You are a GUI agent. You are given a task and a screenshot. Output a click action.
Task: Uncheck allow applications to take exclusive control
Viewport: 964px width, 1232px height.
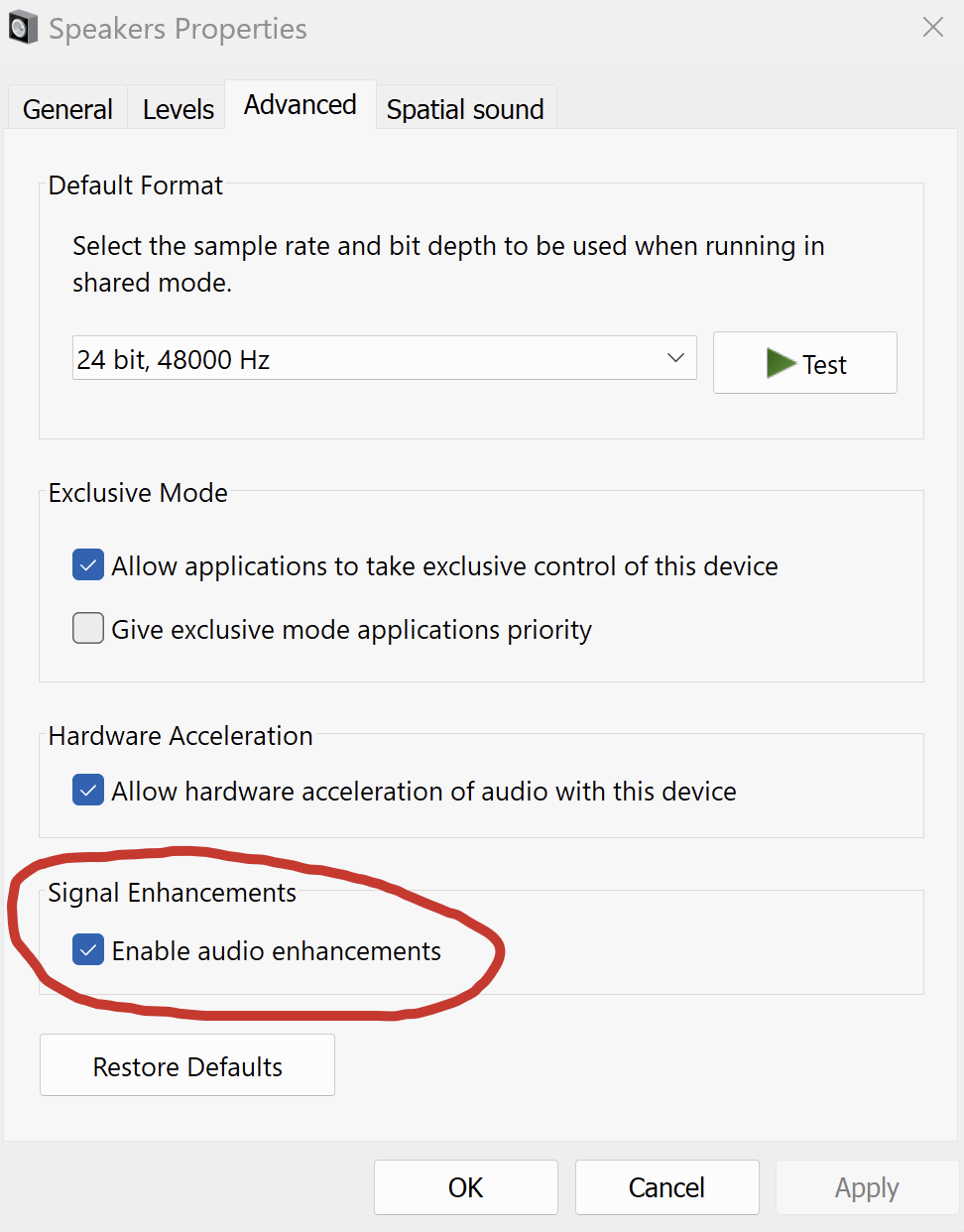point(88,564)
